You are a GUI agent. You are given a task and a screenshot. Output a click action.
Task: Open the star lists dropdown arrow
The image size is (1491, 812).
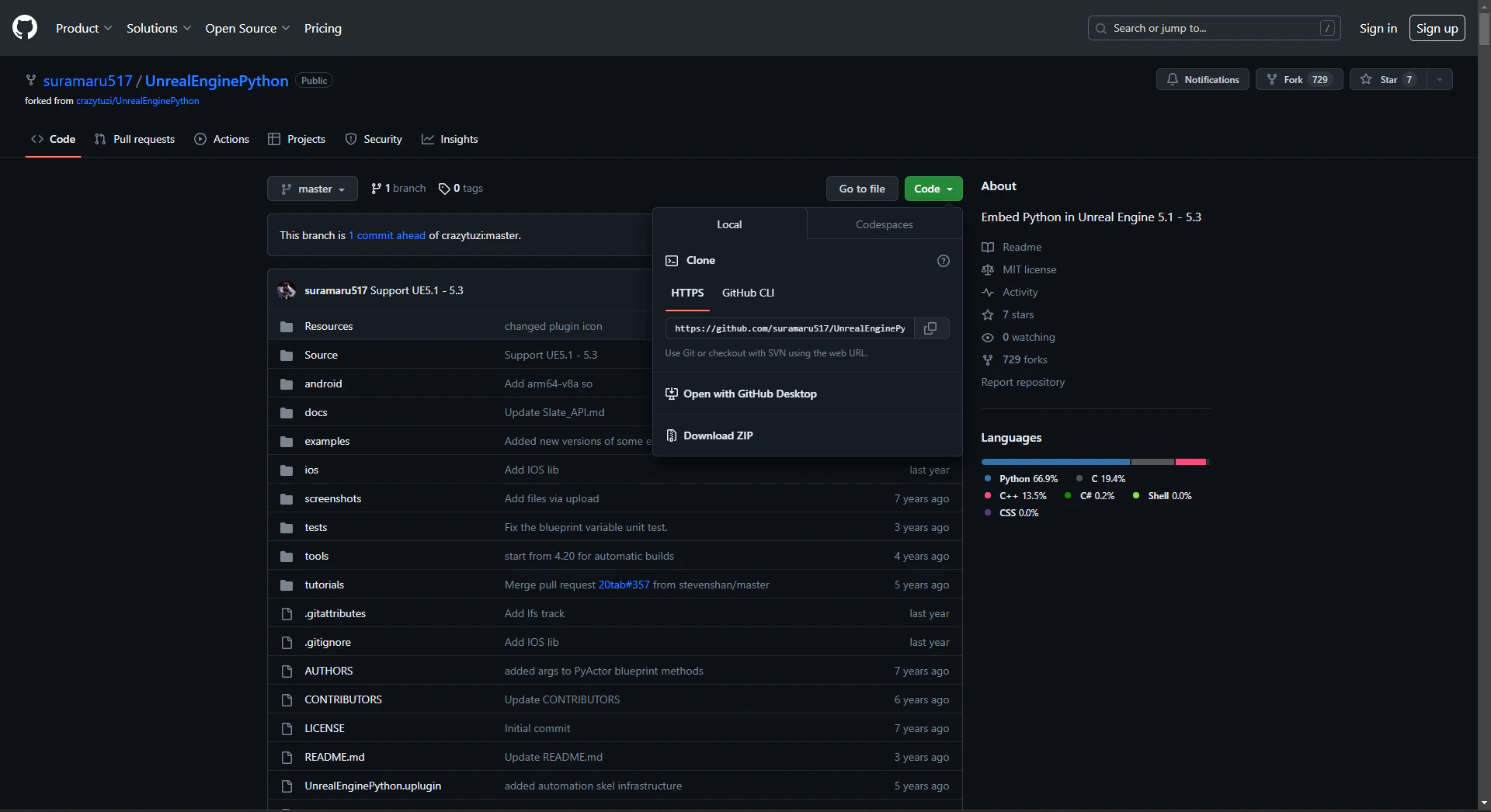click(1440, 79)
